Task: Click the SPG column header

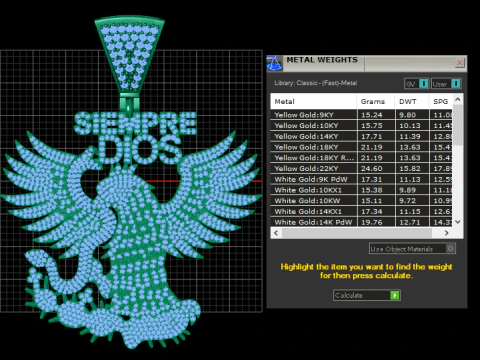Action: click(441, 102)
